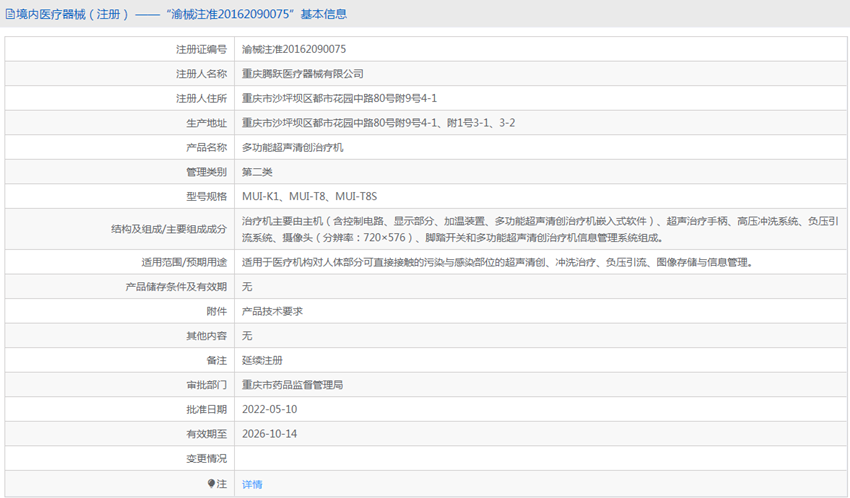Click the page title 境内医疗器械（注册）
The width and height of the screenshot is (850, 498).
[x=73, y=14]
